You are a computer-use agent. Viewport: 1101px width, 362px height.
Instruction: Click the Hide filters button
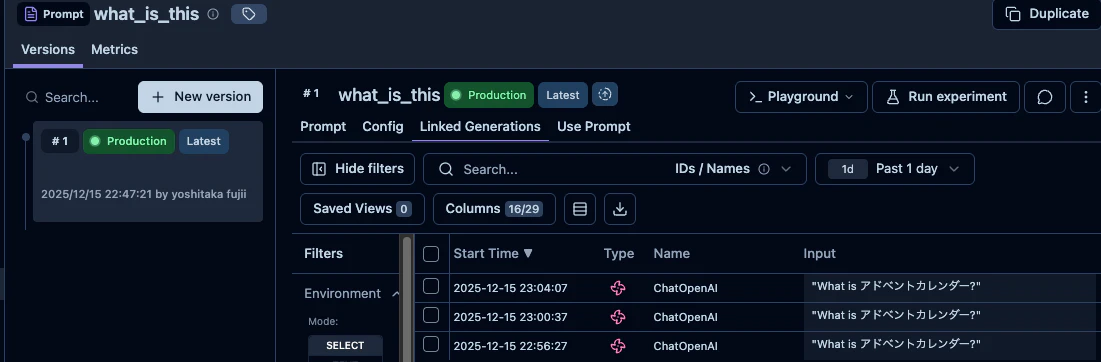pyautogui.click(x=357, y=169)
